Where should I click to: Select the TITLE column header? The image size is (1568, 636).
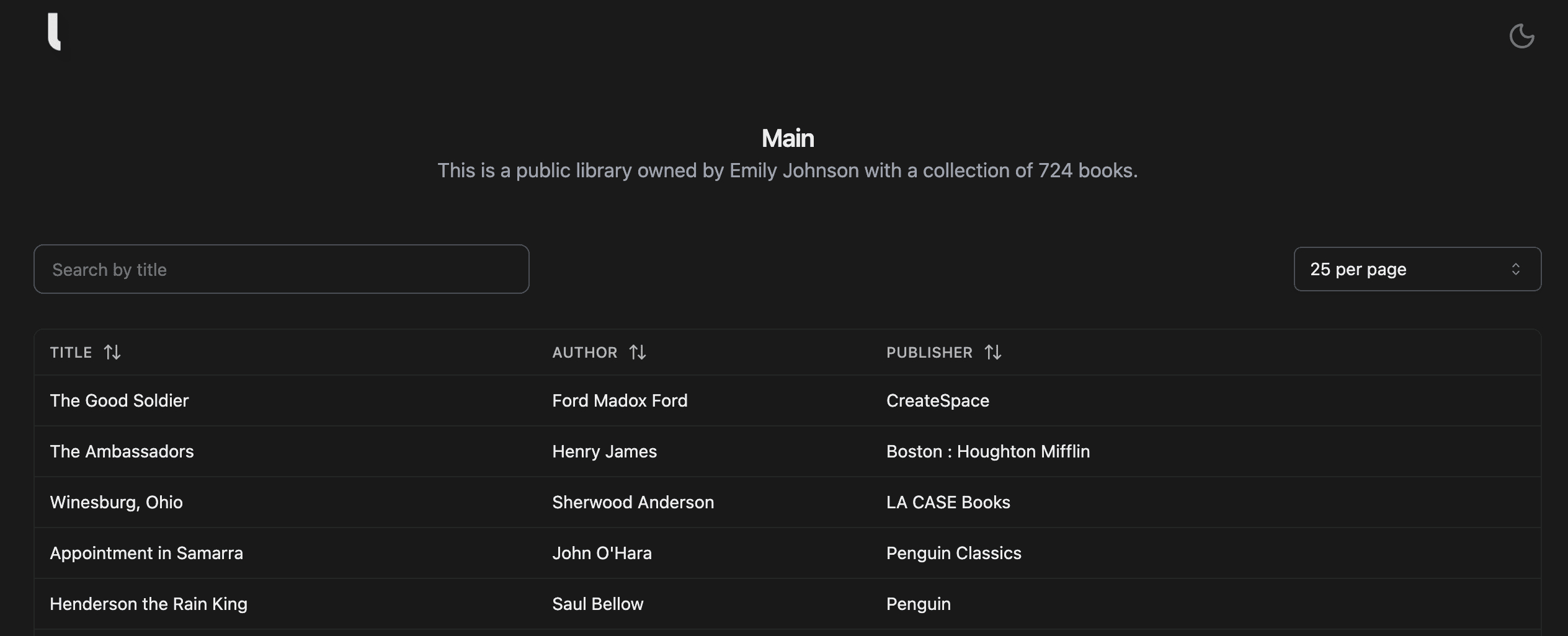pyautogui.click(x=71, y=352)
